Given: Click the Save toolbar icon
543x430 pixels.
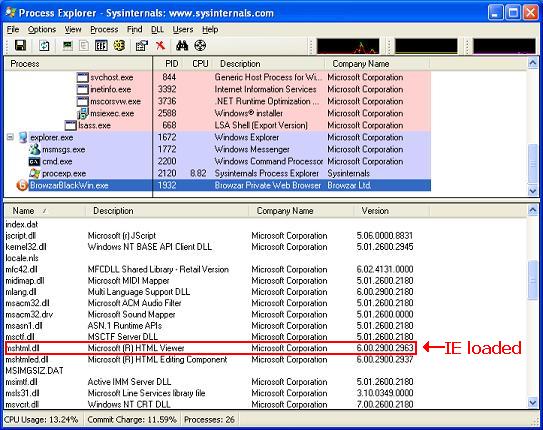Looking at the screenshot, I should [20, 45].
